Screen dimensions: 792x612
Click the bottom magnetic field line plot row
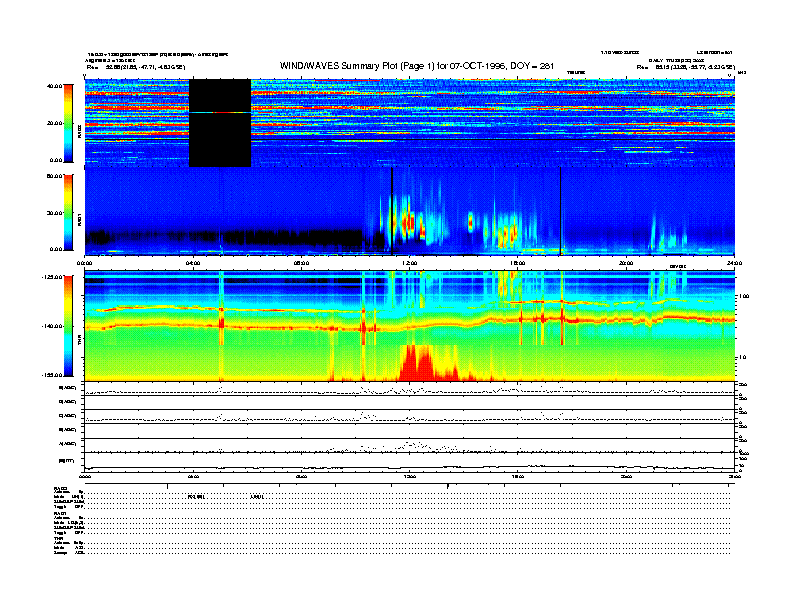tap(409, 462)
